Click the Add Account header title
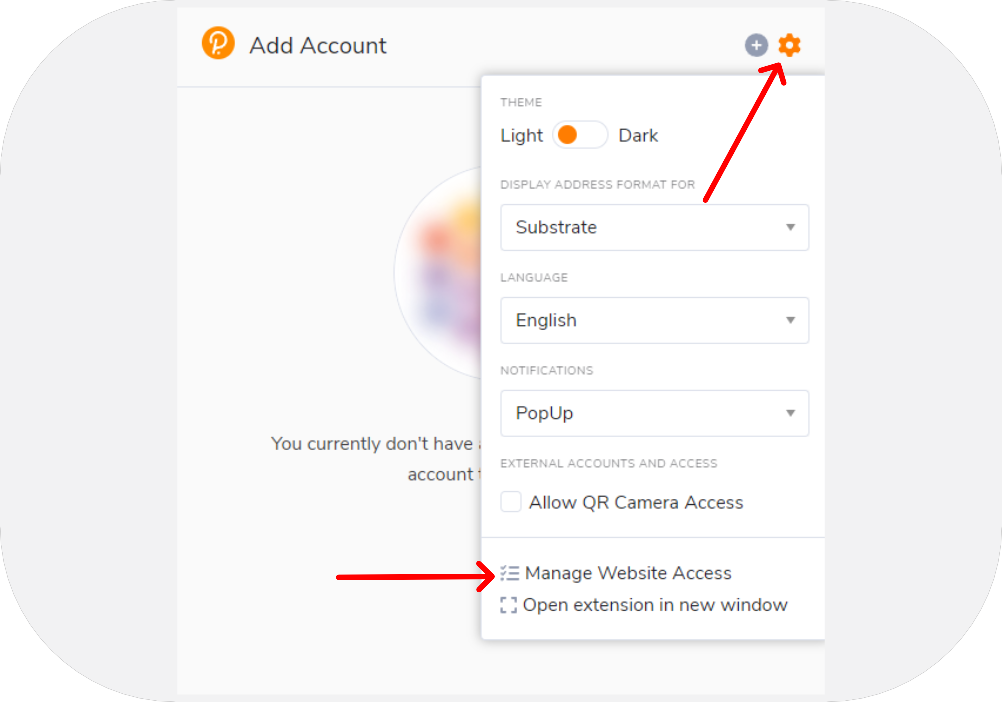The width and height of the screenshot is (1002, 702). coord(318,46)
